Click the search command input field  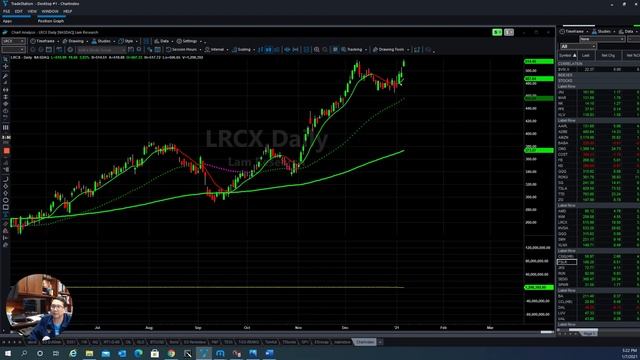tap(101, 50)
